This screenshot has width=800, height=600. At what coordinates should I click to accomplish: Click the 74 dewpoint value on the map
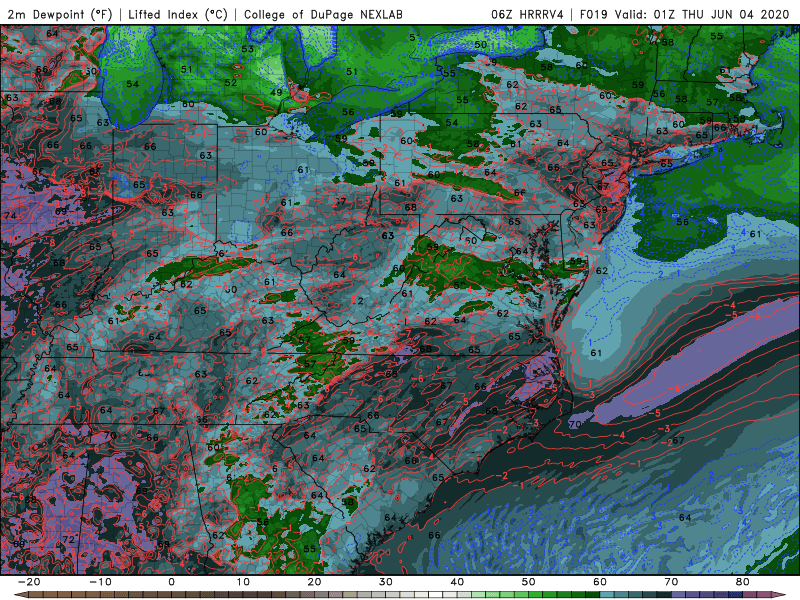[10, 216]
